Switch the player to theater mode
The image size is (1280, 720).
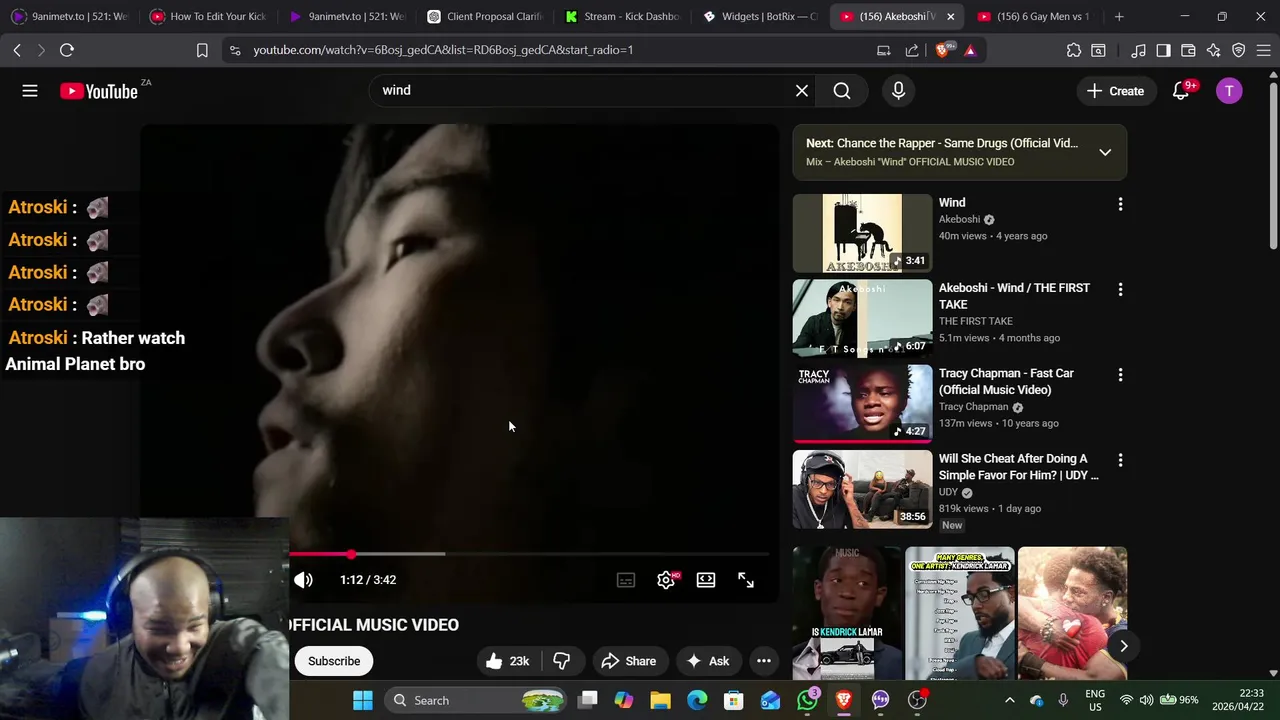click(x=706, y=580)
